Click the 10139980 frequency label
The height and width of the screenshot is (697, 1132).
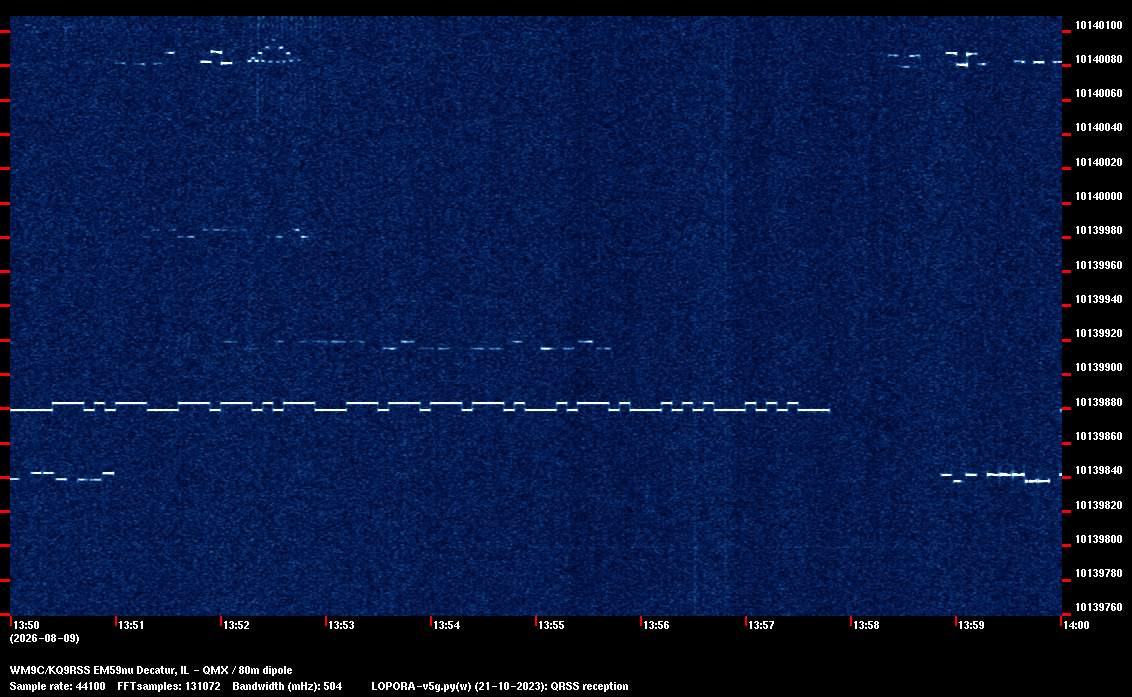[x=1099, y=230]
